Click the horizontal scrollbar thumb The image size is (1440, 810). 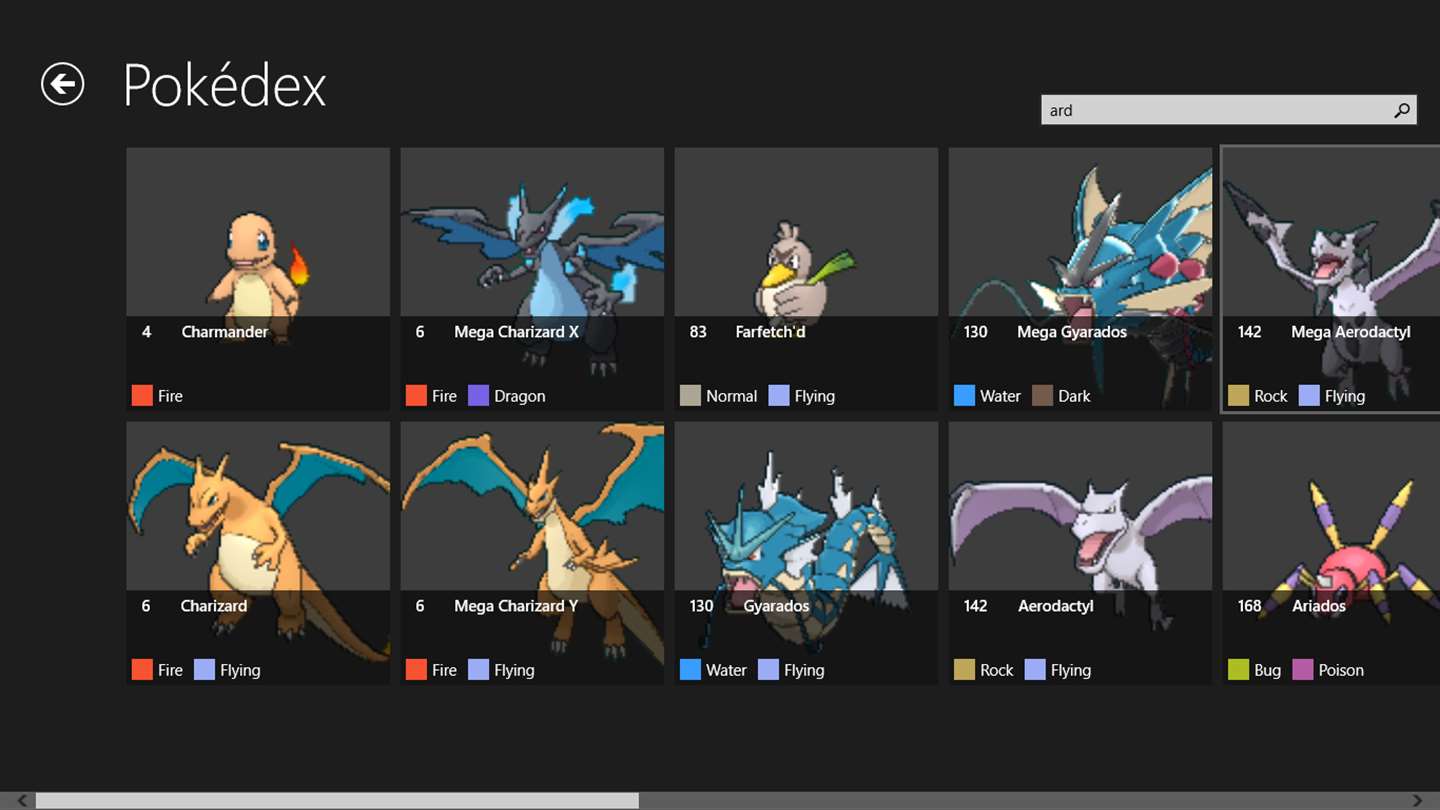[x=337, y=801]
